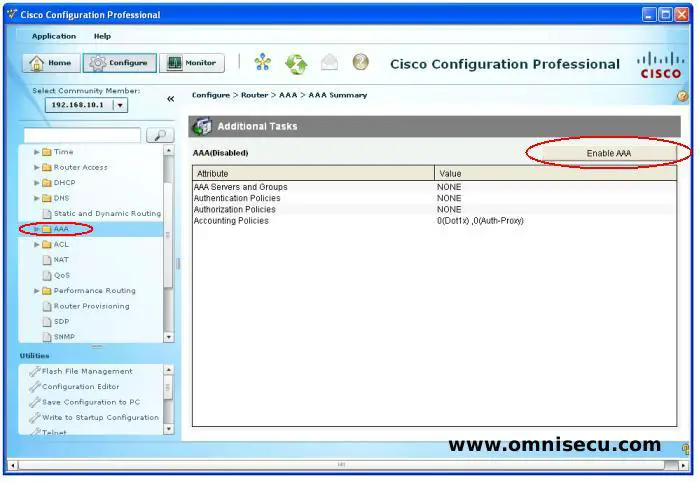This screenshot has width=699, height=483.
Task: Click Write to Startup Configuration
Action: point(100,417)
